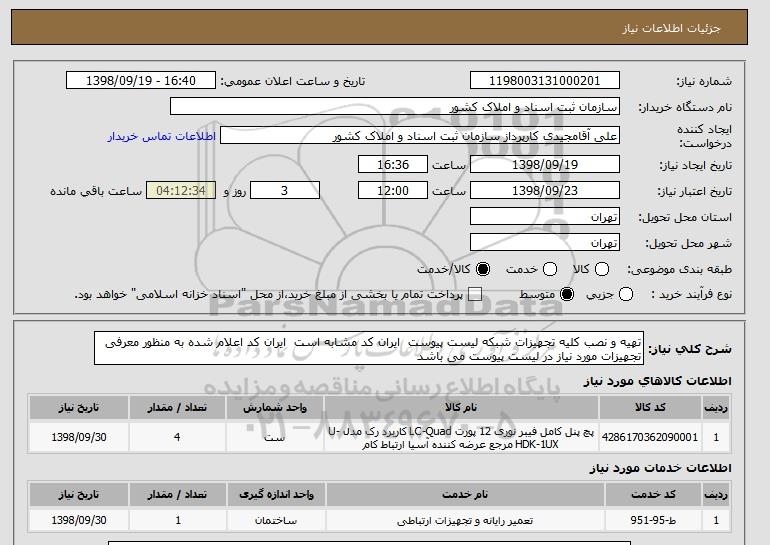Click the creation time field 16:36

point(393,164)
